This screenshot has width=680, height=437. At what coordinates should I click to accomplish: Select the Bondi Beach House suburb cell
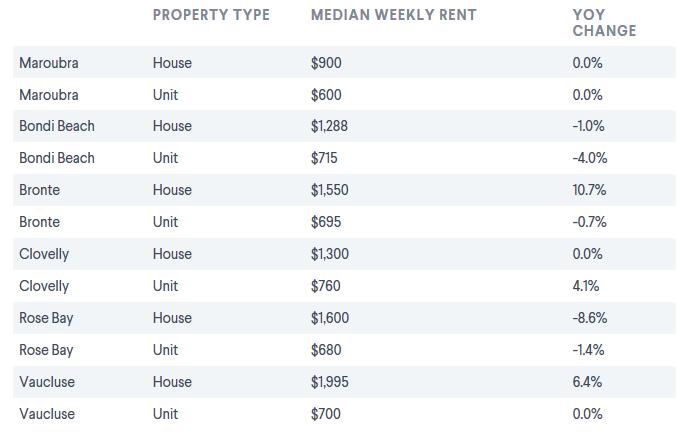57,126
